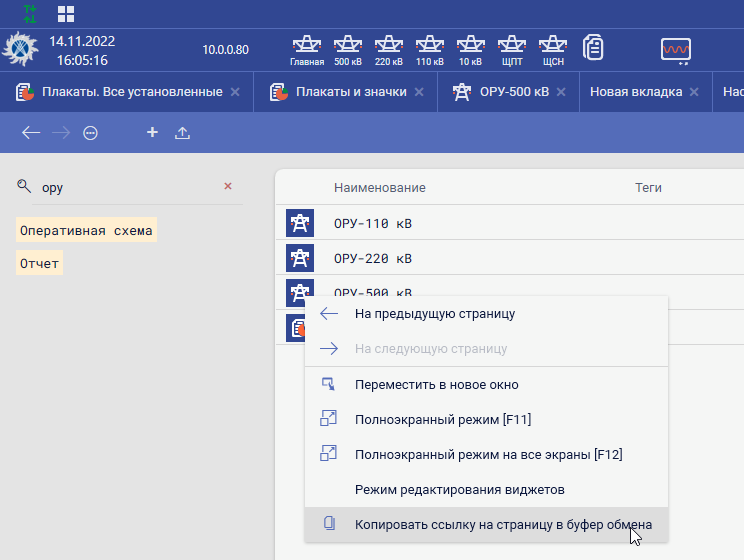Click the back arrow in toolbar

pyautogui.click(x=31, y=132)
